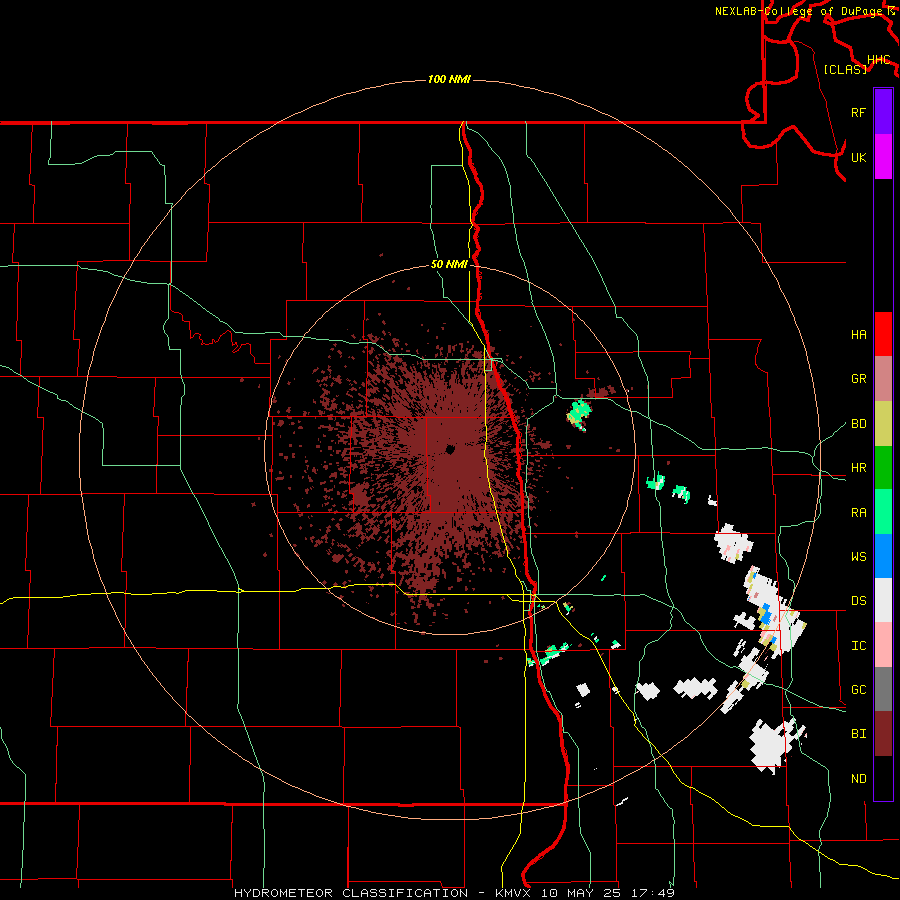
Task: Click the purple RF color swatch
Action: [883, 112]
